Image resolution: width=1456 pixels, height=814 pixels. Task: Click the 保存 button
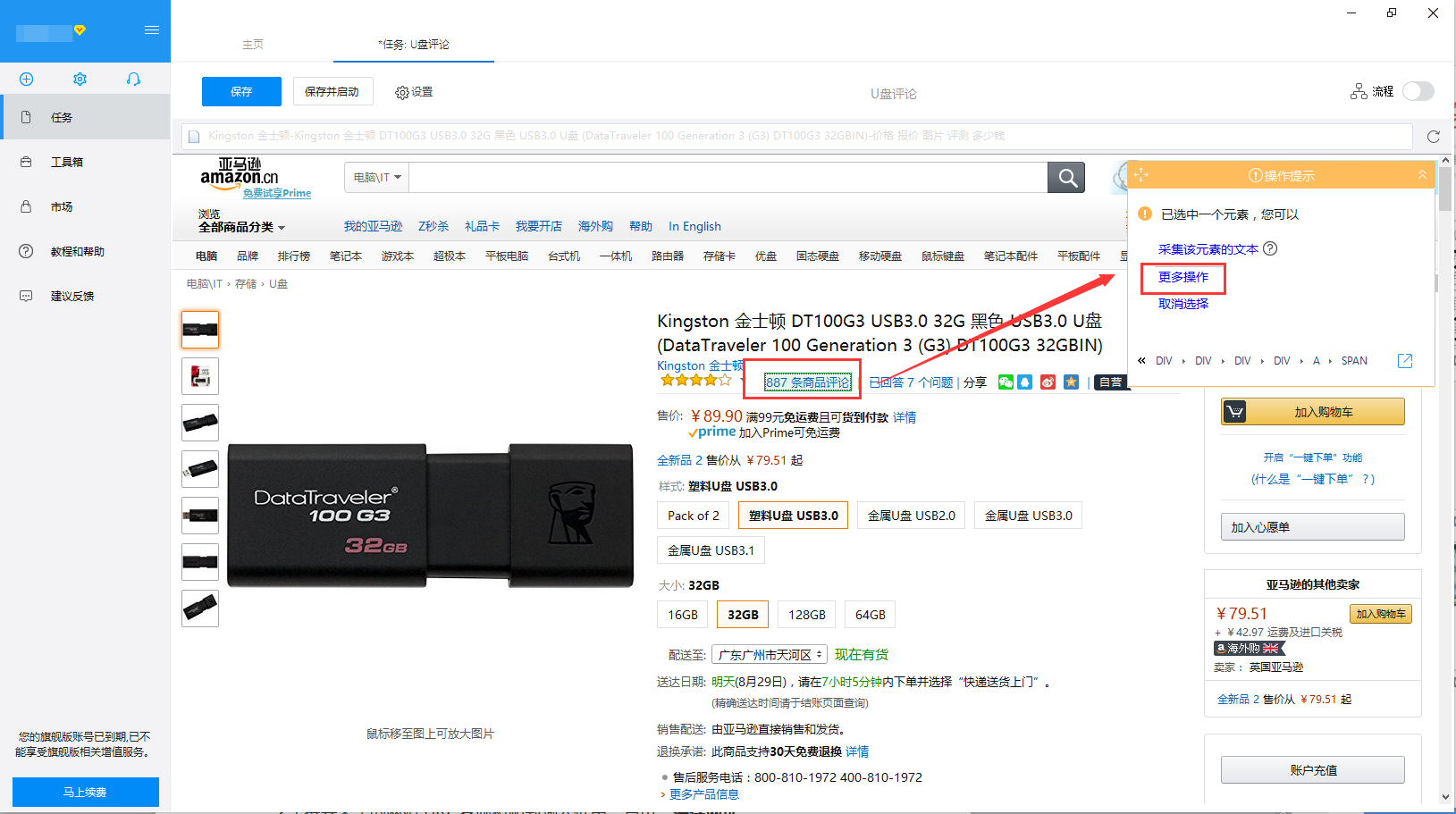coord(241,91)
